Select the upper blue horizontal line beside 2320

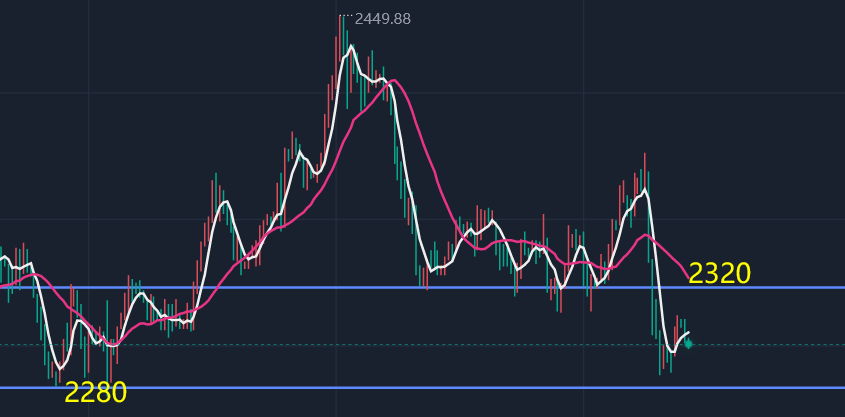pos(422,287)
